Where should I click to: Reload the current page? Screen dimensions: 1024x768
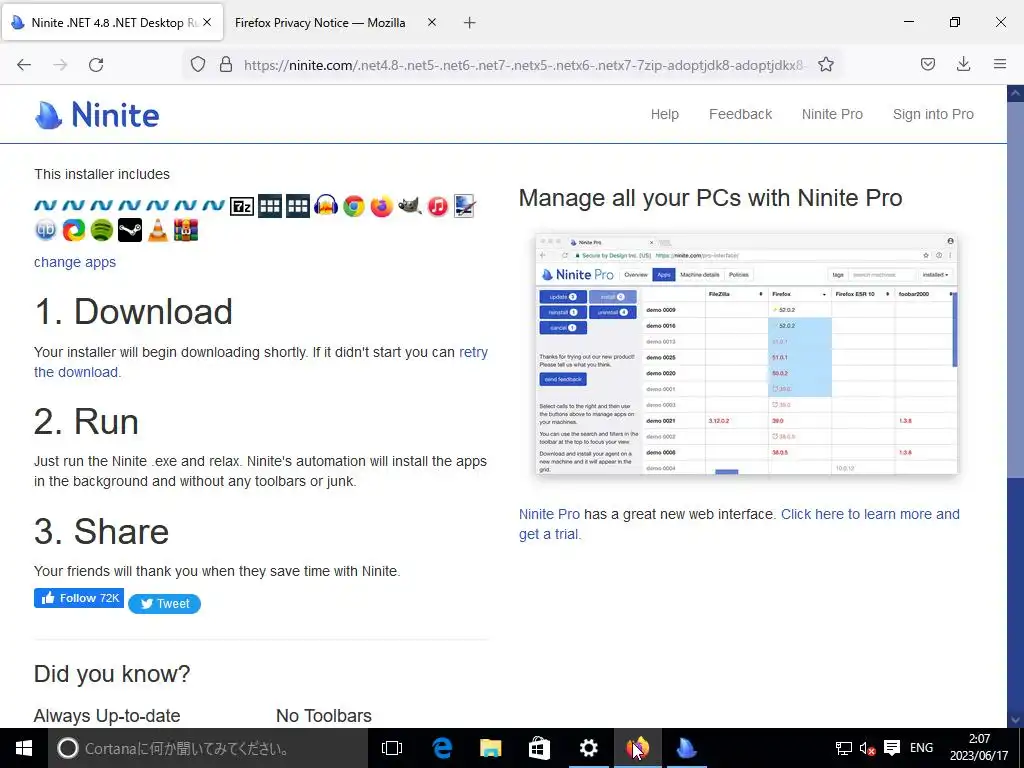[x=96, y=65]
